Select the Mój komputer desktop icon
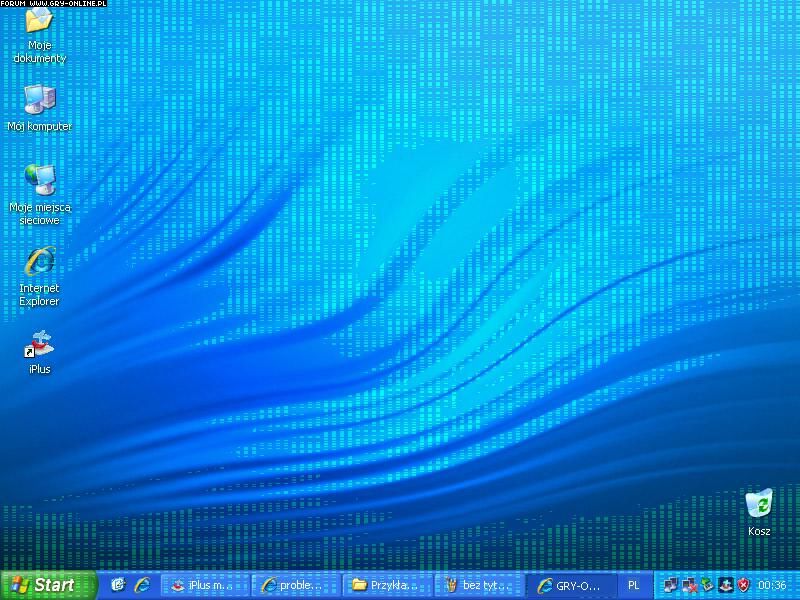 click(x=39, y=99)
